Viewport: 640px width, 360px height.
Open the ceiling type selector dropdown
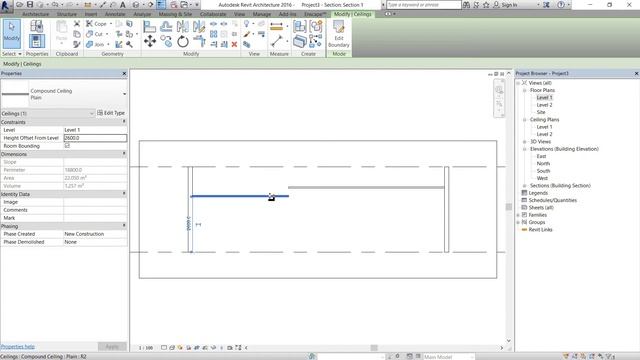pyautogui.click(x=124, y=94)
